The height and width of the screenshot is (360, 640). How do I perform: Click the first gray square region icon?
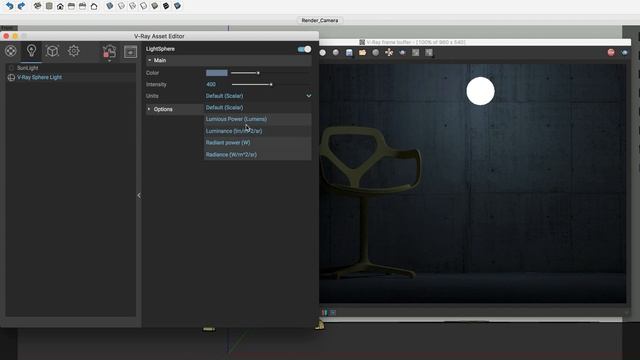416,52
